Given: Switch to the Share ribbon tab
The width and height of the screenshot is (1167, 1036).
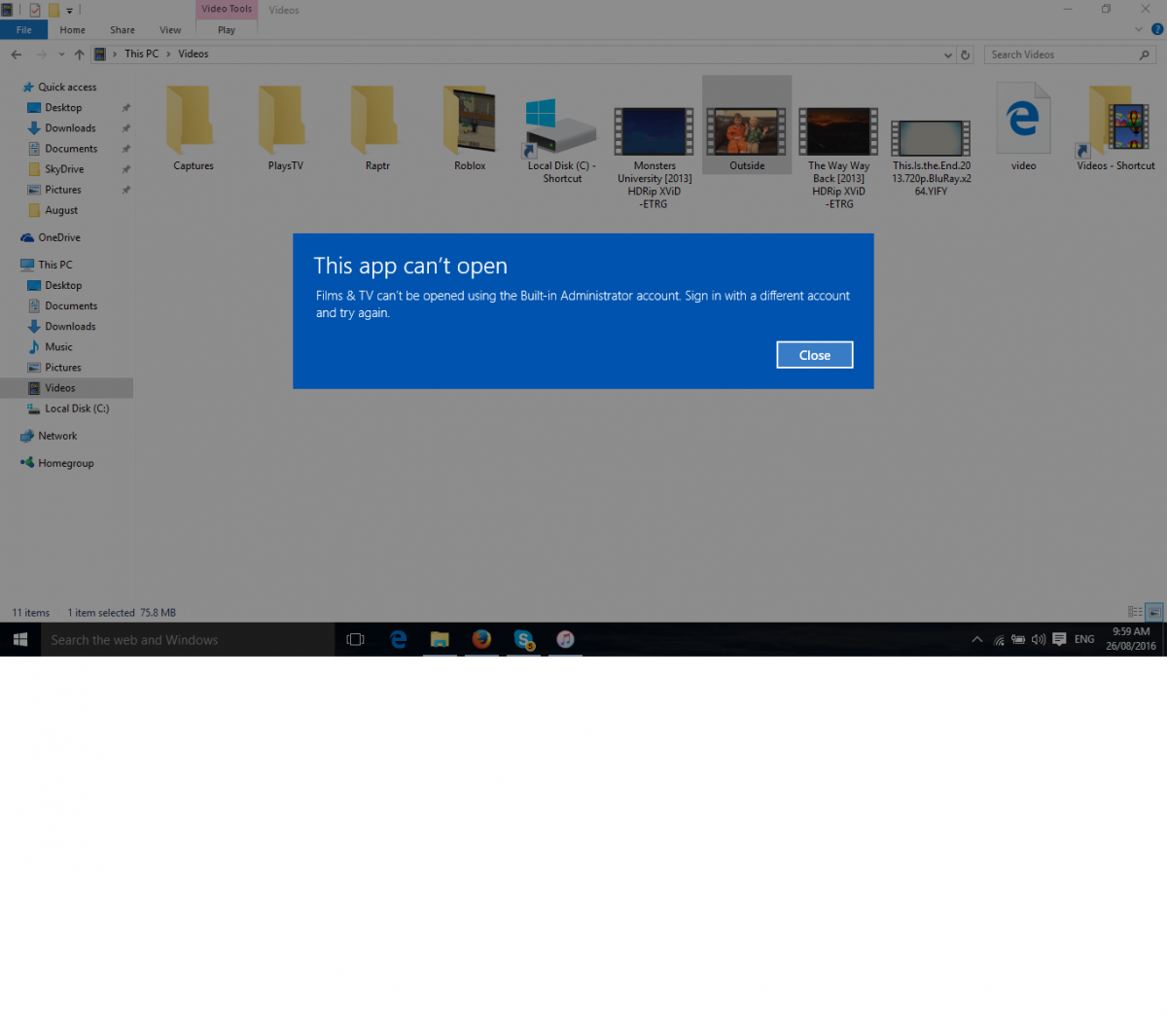Looking at the screenshot, I should tap(123, 30).
